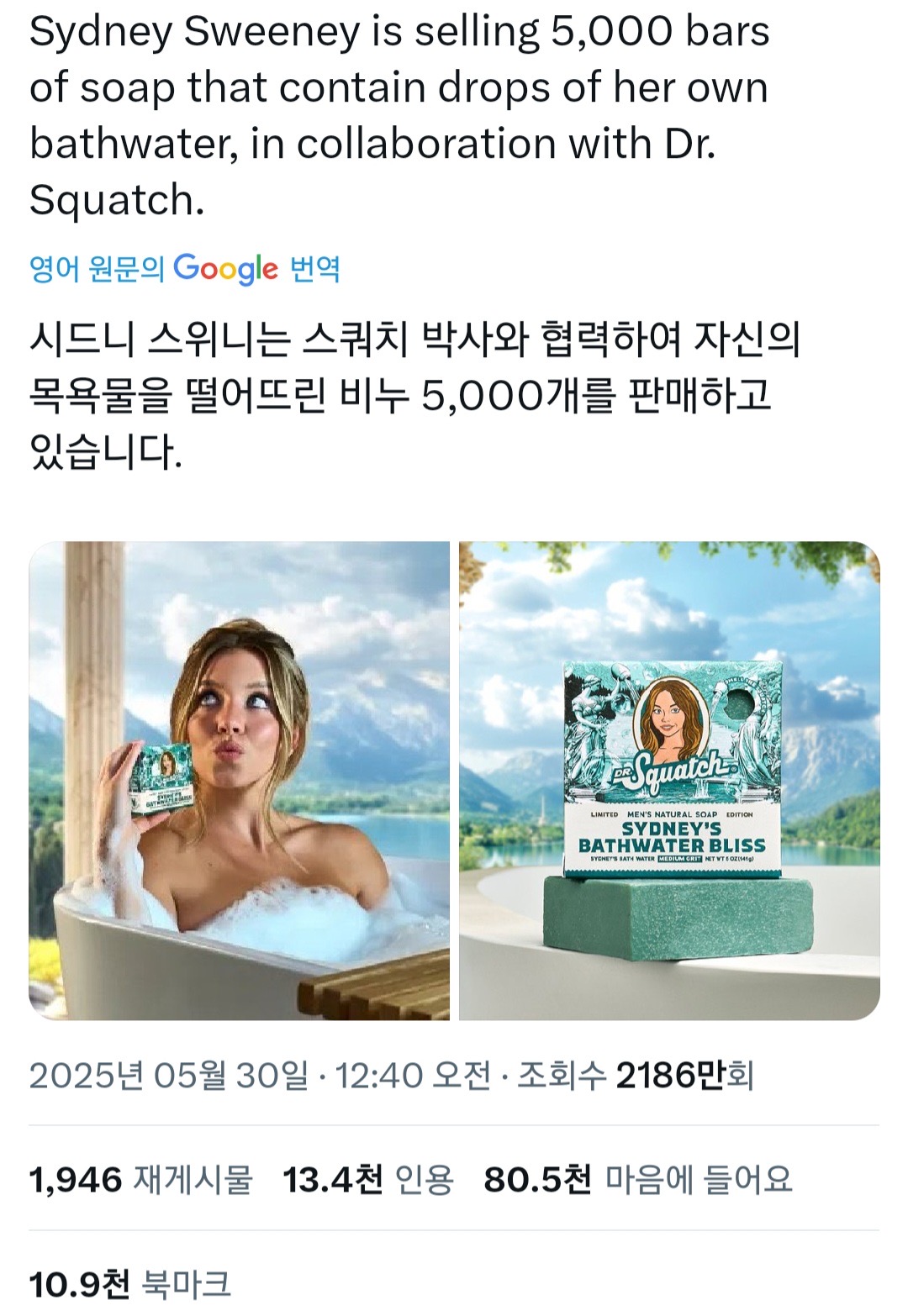The width and height of the screenshot is (908, 1316).
Task: Click the 12:40 오전 timestamp
Action: tap(414, 1075)
